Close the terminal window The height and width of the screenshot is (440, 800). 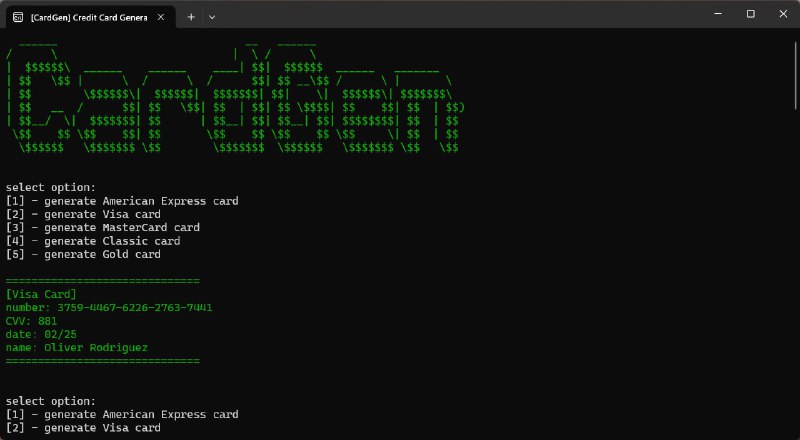[x=783, y=14]
